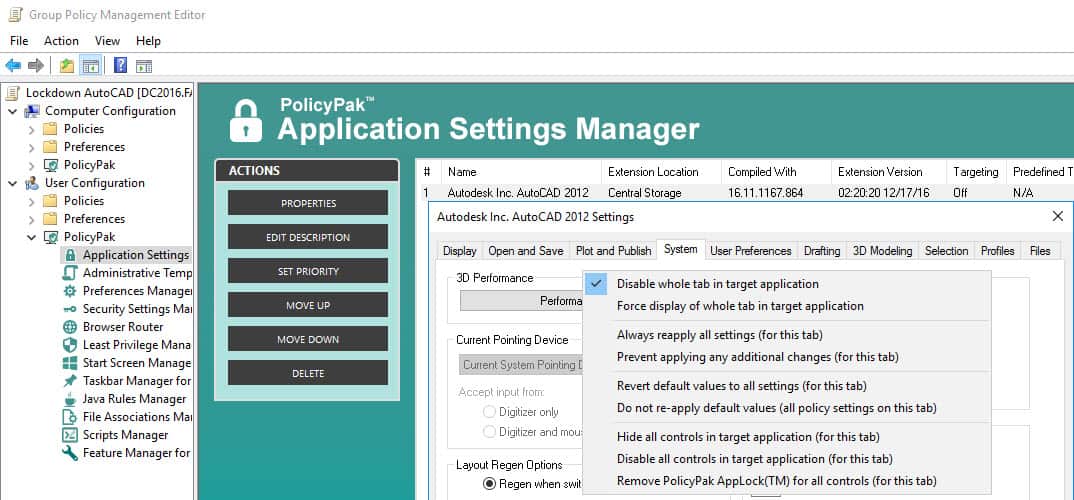Click the Feature Manager wrench icon
This screenshot has height=500, width=1074.
pos(70,453)
